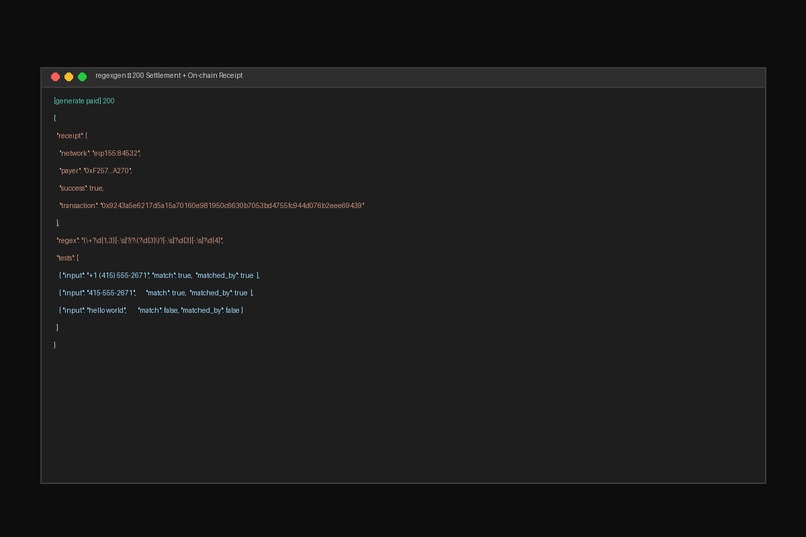The height and width of the screenshot is (537, 806).
Task: Click the transaction hash starting with 0x9243a5e6
Action: [232, 206]
